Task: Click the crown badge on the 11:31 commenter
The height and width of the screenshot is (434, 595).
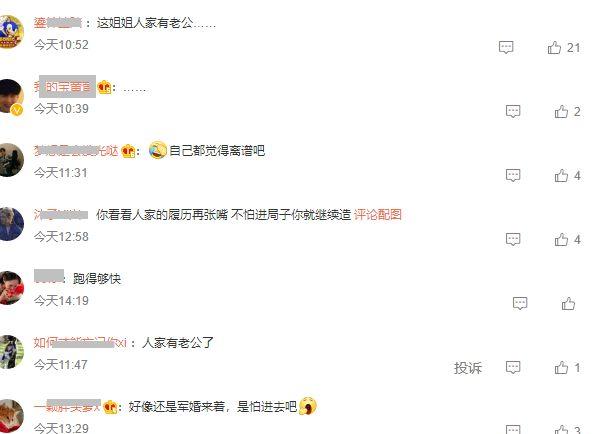Action: click(128, 151)
